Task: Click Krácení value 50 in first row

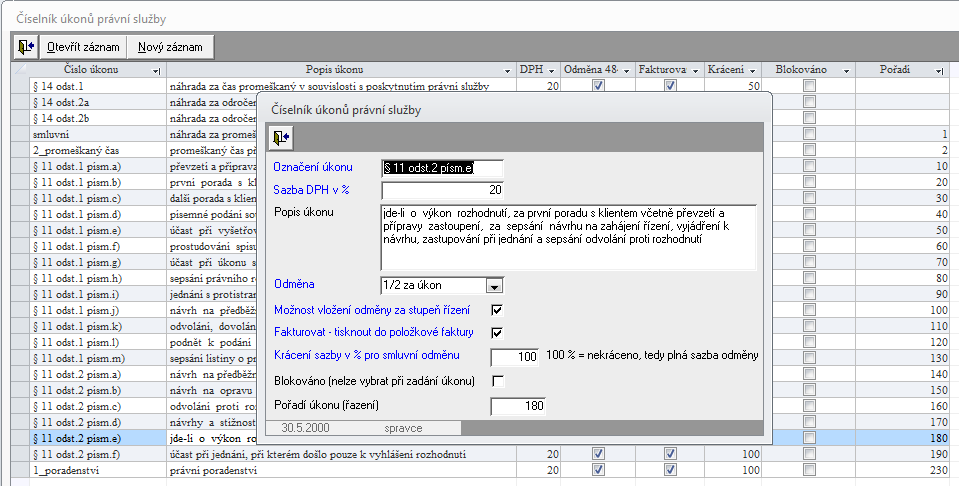Action: tap(733, 86)
